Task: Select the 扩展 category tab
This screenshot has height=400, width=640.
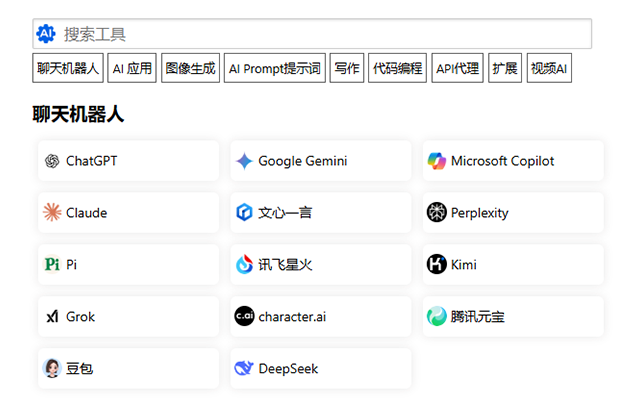Action: pos(505,68)
